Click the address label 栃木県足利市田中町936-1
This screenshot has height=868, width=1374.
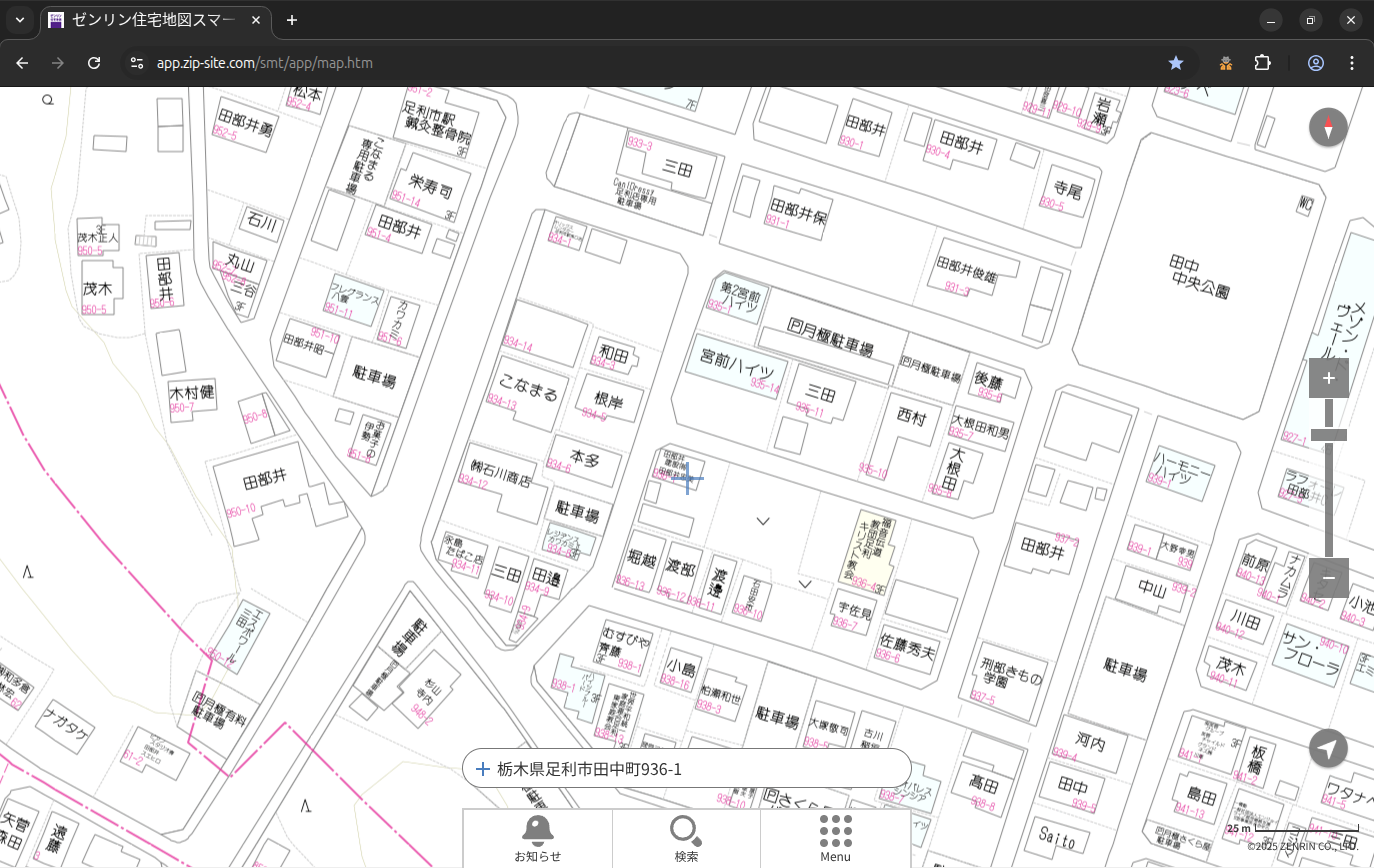[589, 769]
